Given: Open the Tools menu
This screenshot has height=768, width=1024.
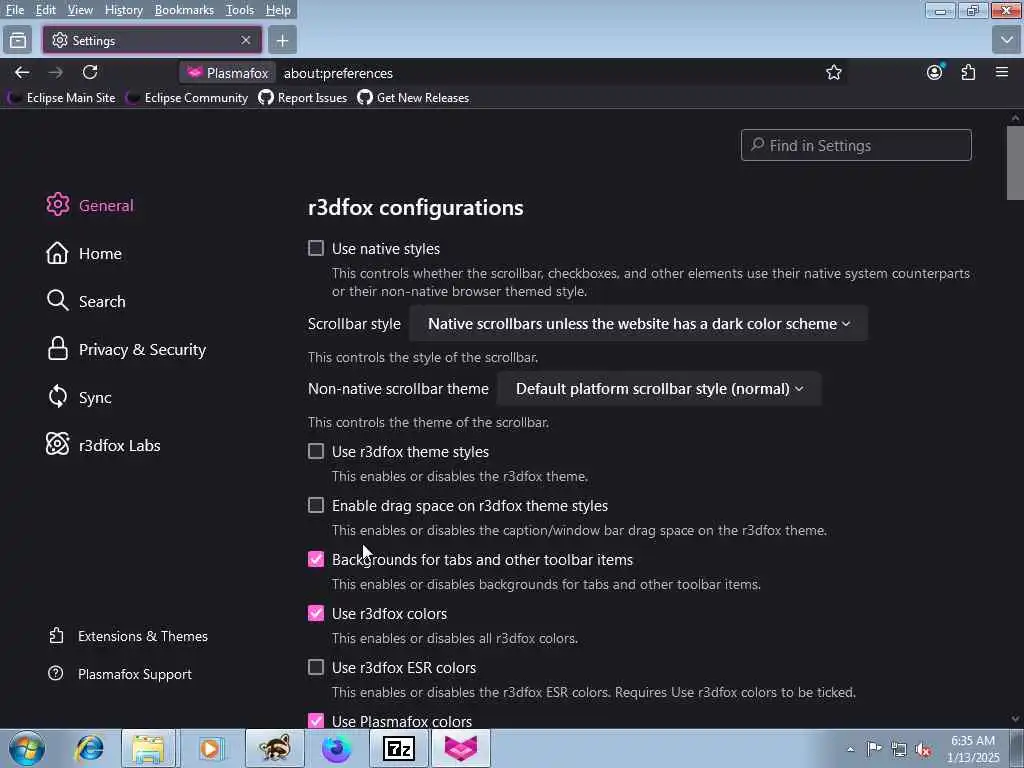Looking at the screenshot, I should point(240,10).
